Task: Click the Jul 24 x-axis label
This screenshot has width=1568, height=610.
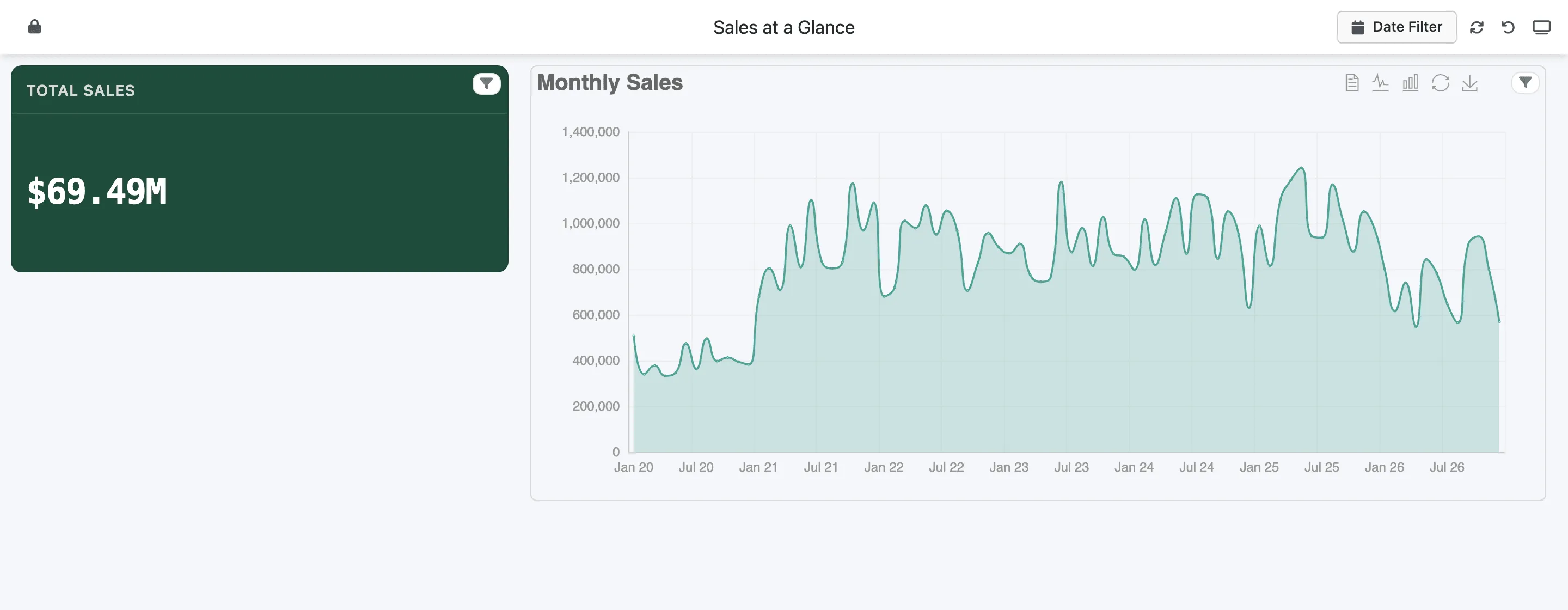Action: tap(1197, 467)
